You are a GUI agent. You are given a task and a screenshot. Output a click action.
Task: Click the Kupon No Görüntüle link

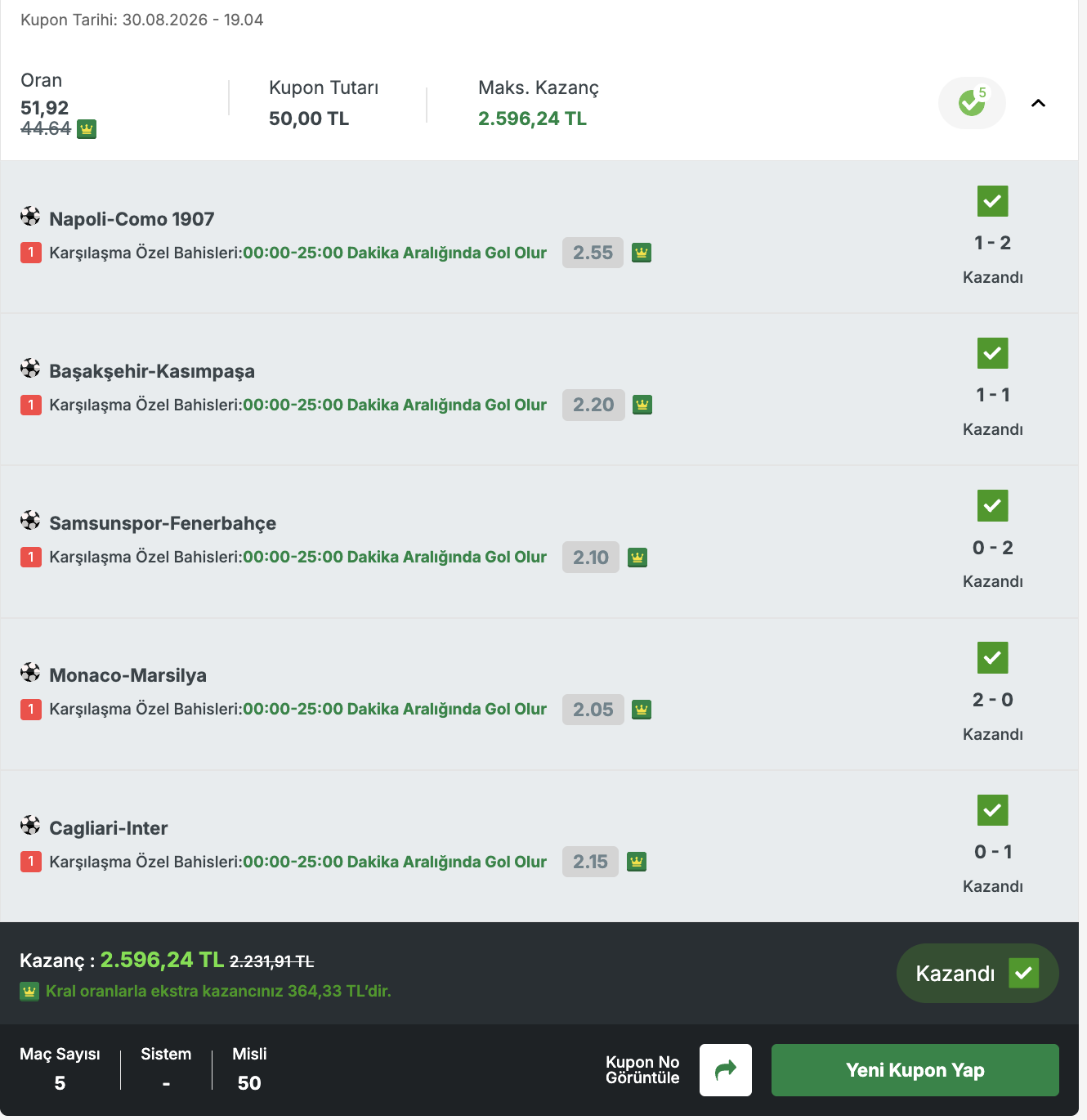coord(642,1070)
